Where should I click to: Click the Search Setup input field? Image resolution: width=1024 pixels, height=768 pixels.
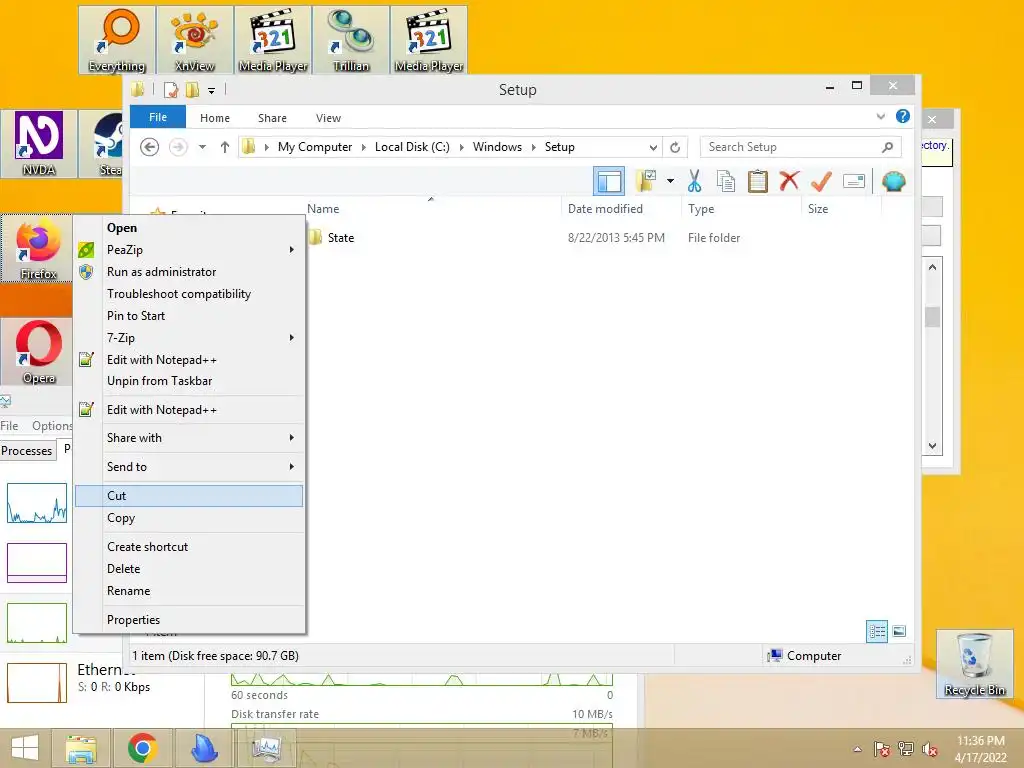[800, 147]
